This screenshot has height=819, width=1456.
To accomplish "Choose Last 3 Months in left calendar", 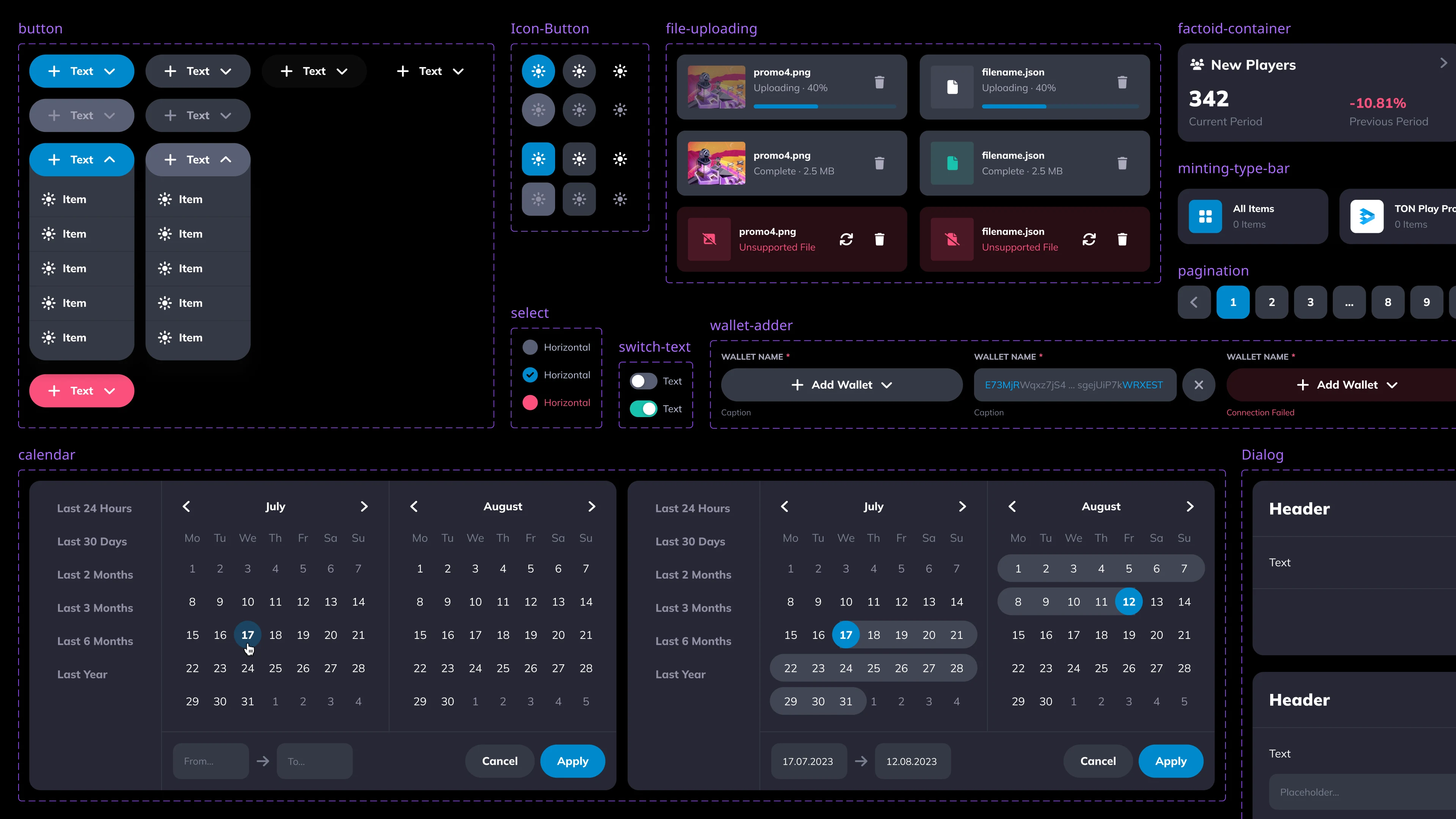I will [x=95, y=607].
